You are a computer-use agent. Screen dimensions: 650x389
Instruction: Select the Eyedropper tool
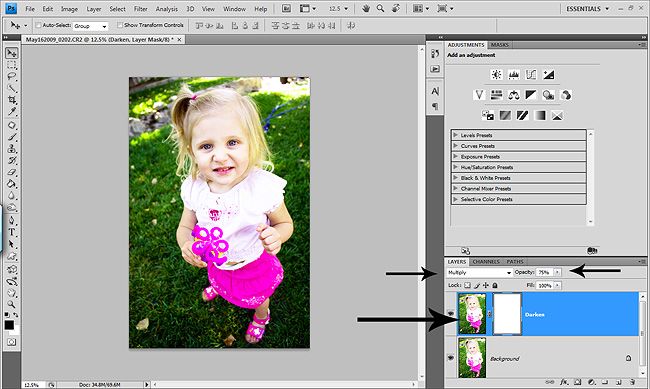click(12, 112)
